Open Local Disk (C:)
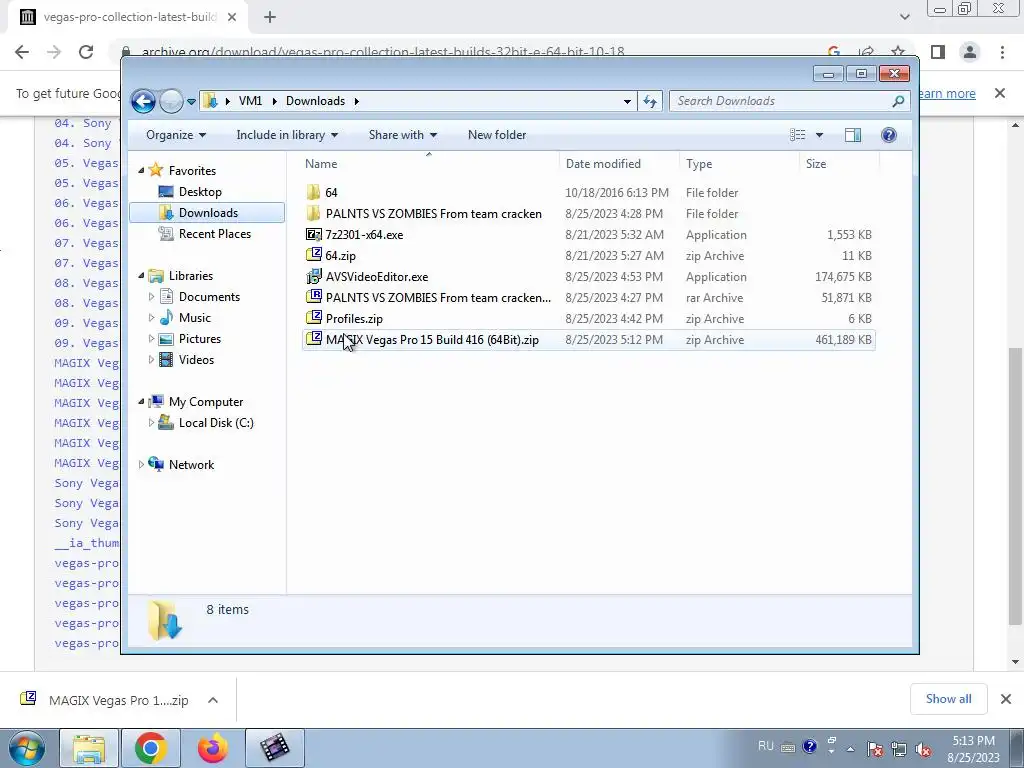The width and height of the screenshot is (1024, 768). point(216,423)
